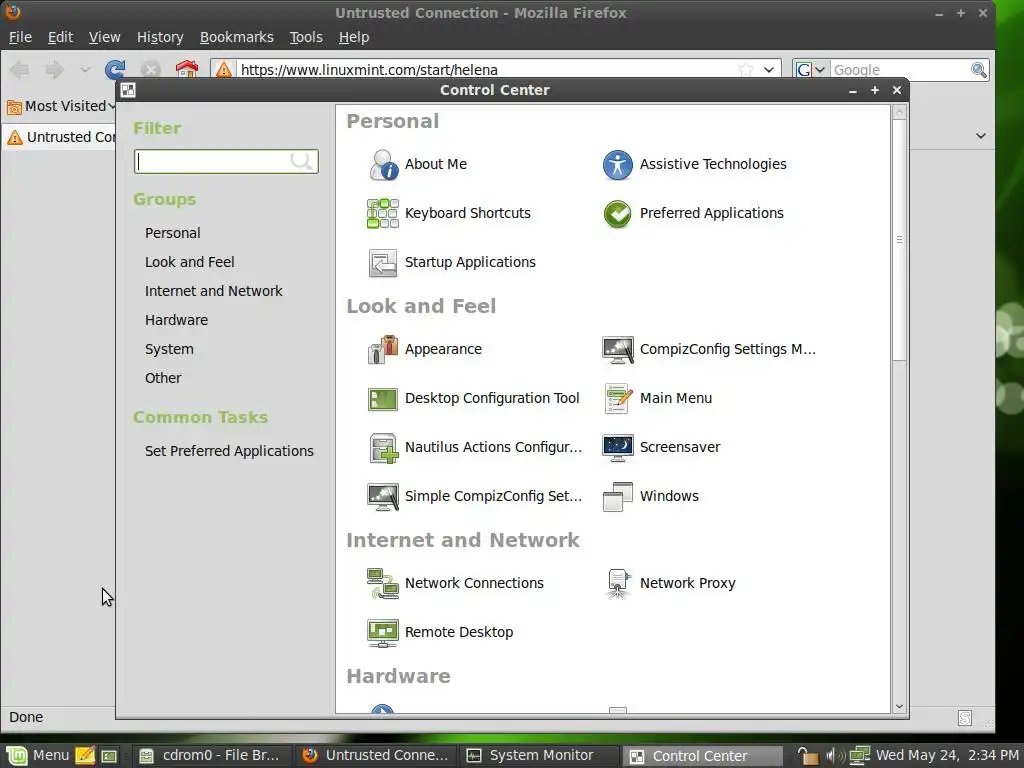1024x768 pixels.
Task: Open Startup Applications icon
Action: click(x=383, y=263)
